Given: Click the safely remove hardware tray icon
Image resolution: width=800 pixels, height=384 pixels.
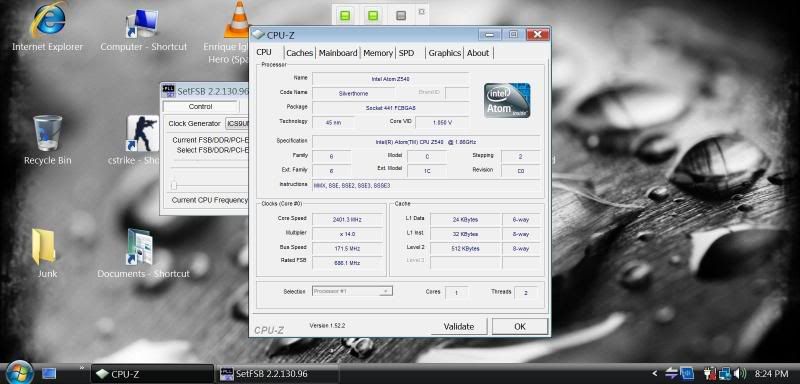Looking at the screenshot, I should [671, 373].
